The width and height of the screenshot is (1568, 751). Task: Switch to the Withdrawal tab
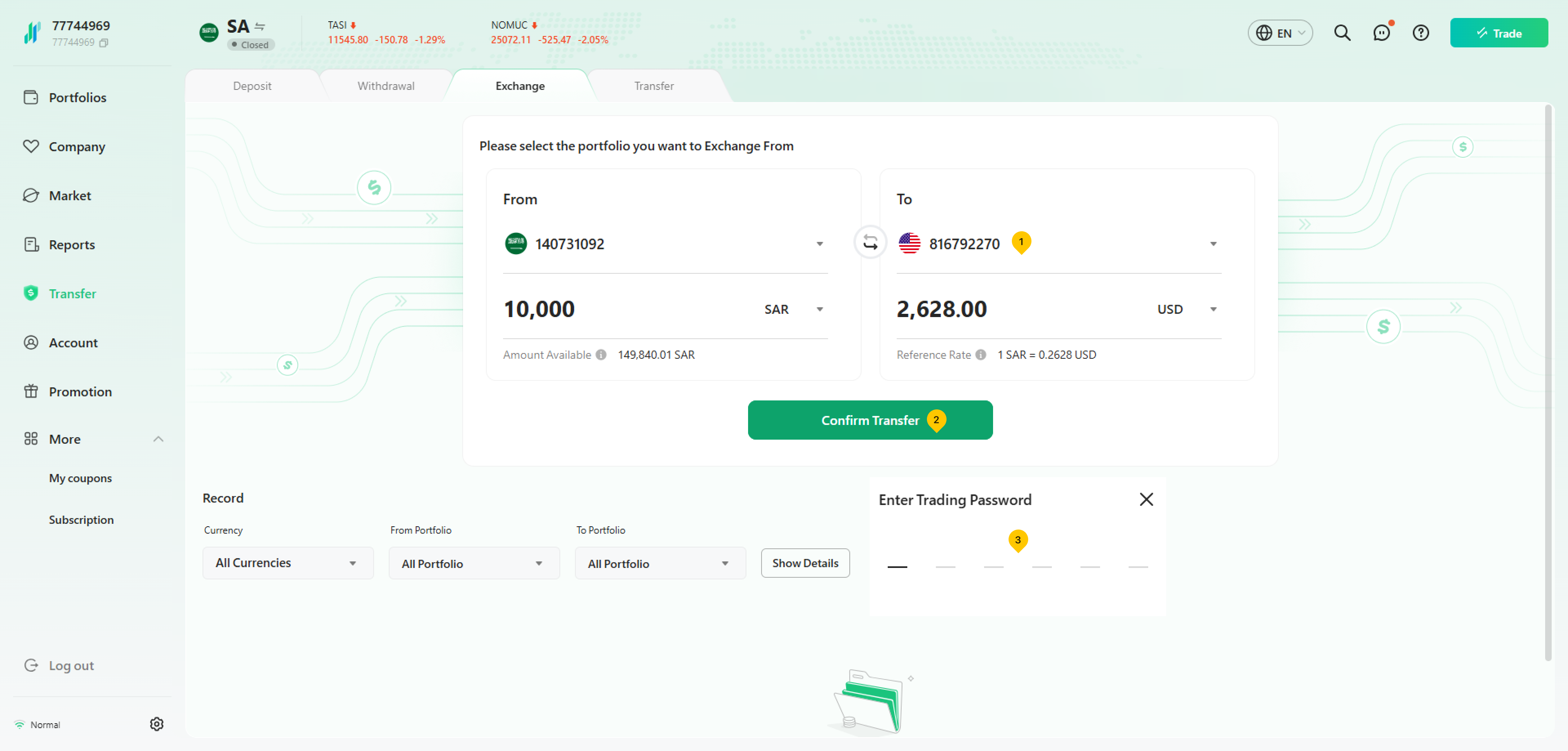[385, 86]
